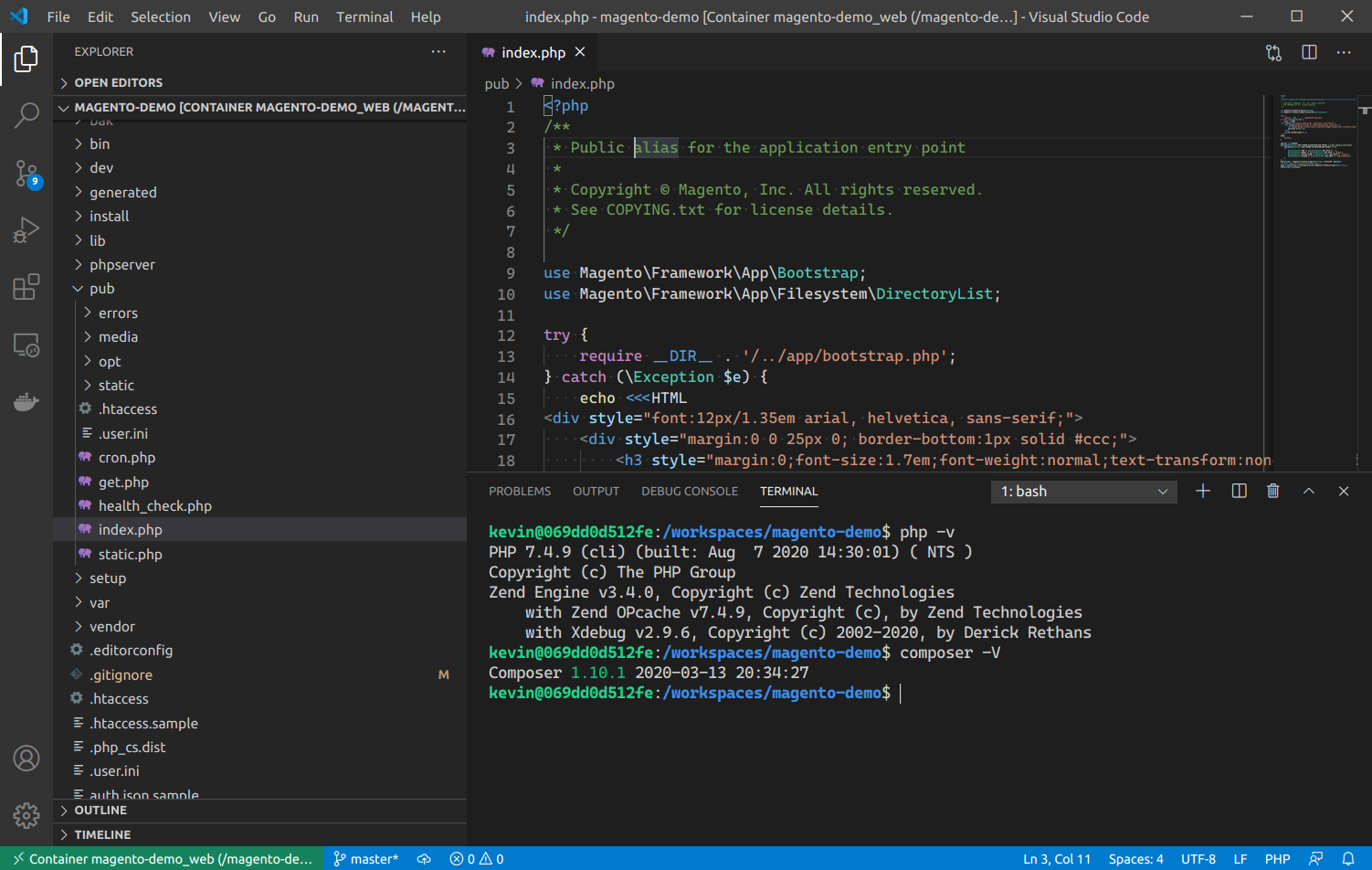Open .htaccess.sample file
This screenshot has width=1372, height=870.
[260, 724]
